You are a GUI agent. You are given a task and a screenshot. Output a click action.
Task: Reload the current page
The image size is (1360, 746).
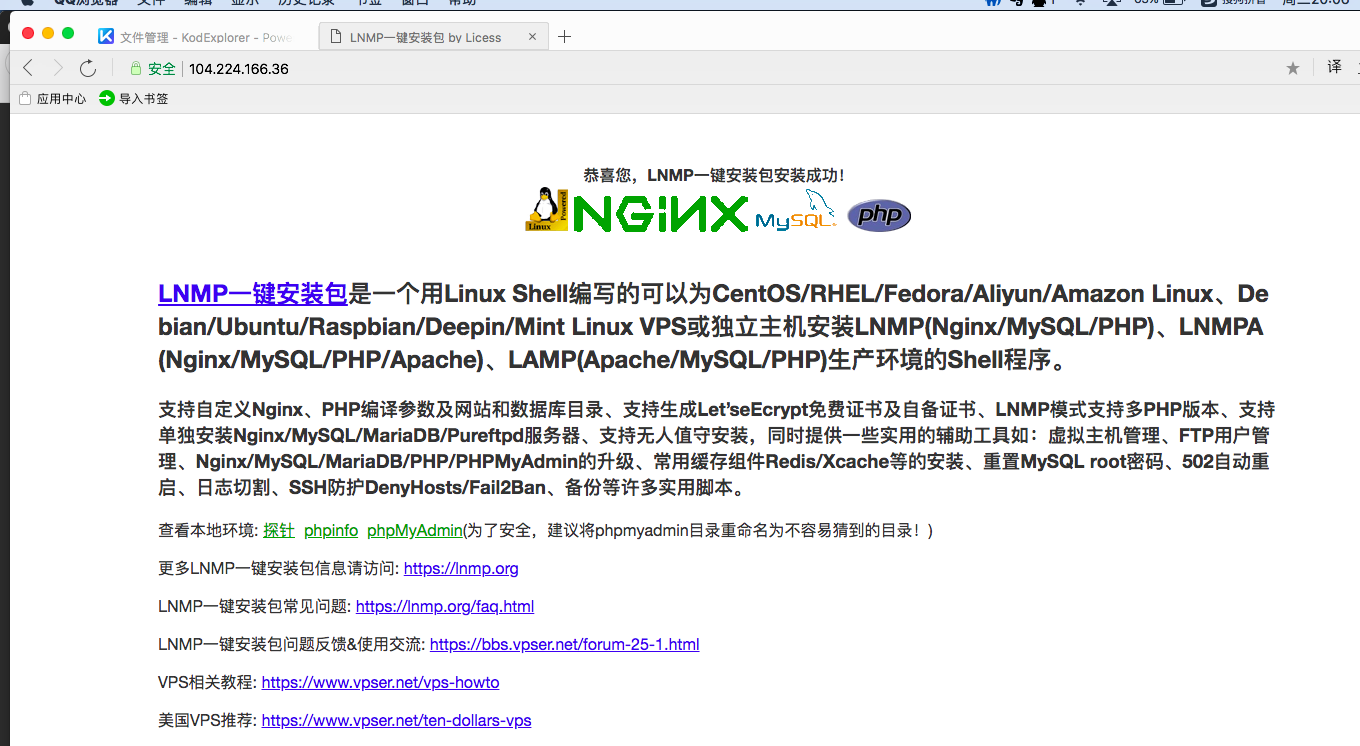click(88, 68)
